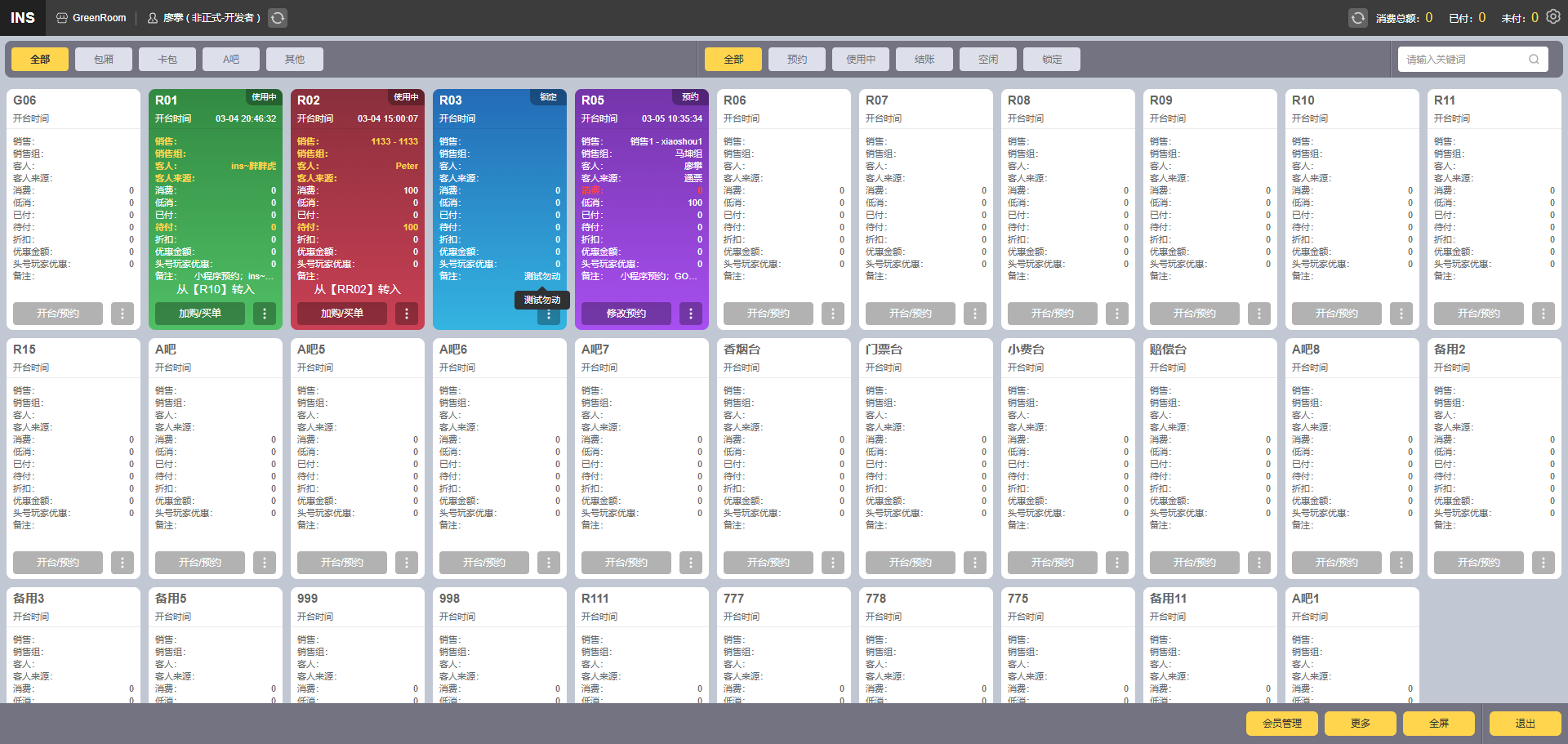Viewport: 1568px width, 744px height.
Task: Click the refresh icon beside the user name
Action: (278, 18)
